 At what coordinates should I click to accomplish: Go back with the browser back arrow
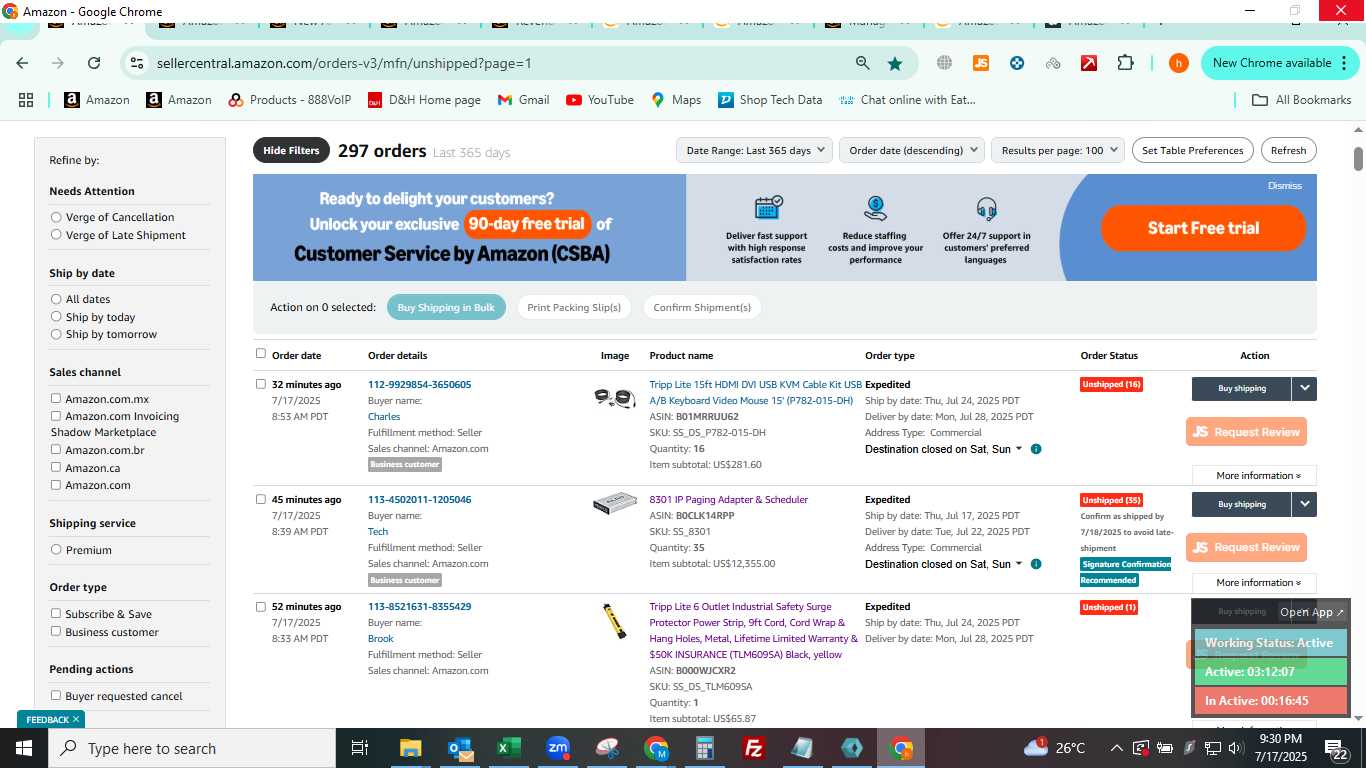coord(22,63)
